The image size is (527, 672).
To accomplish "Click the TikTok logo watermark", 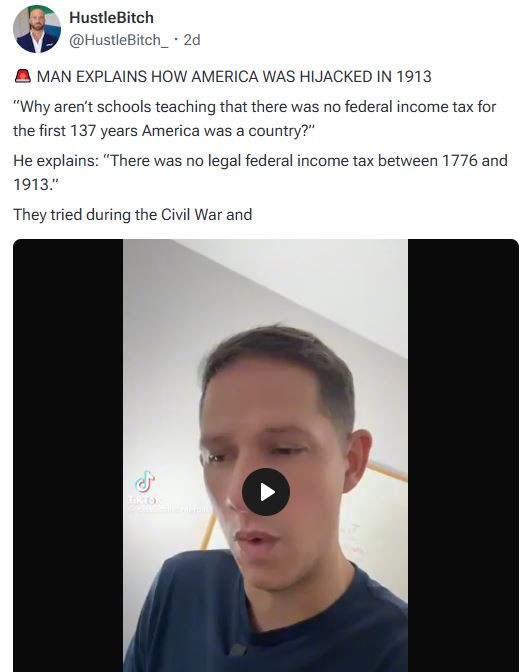I will [145, 482].
